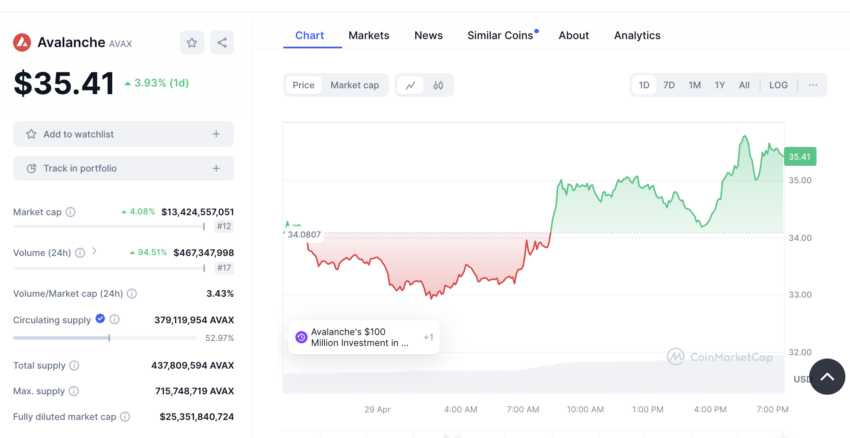This screenshot has width=850, height=438.
Task: Click the scroll-to-top arrow button
Action: pyautogui.click(x=827, y=376)
